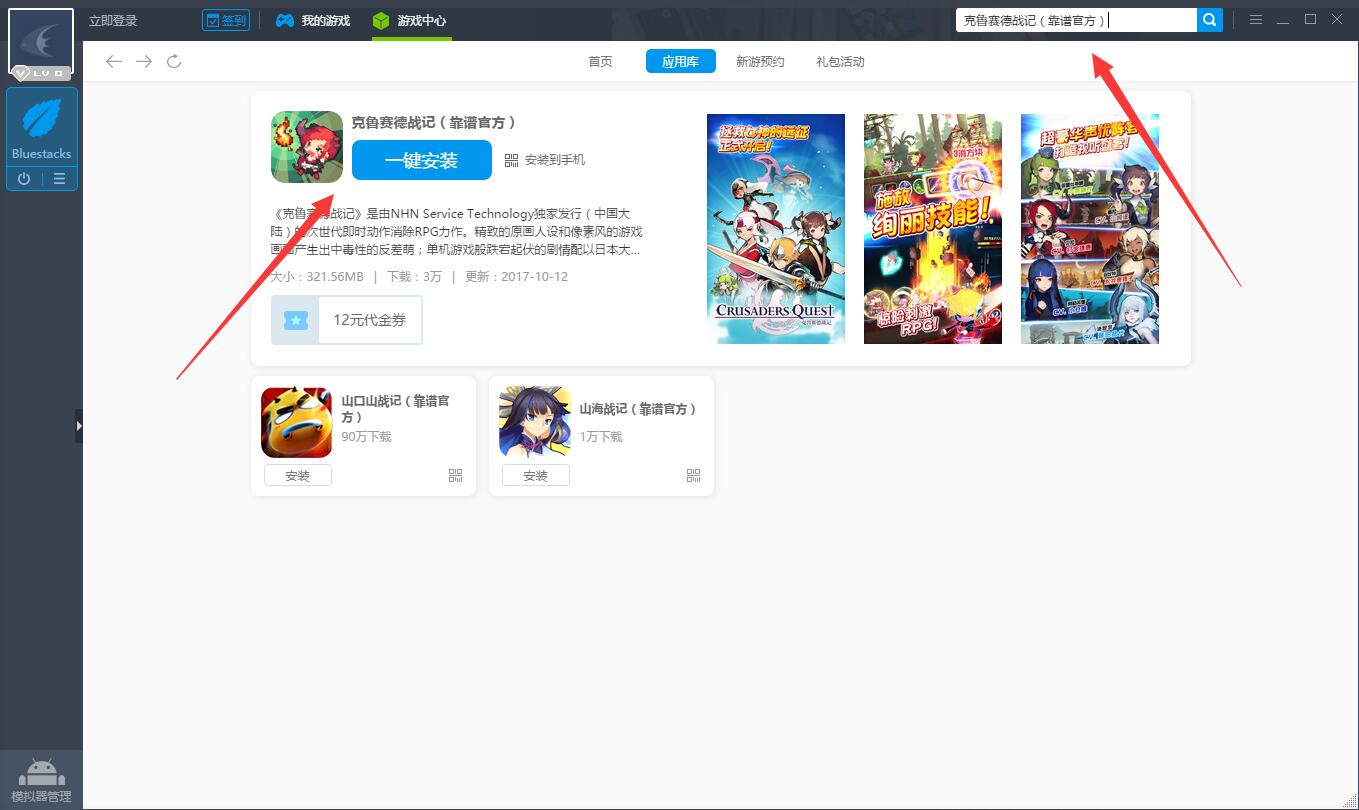
Task: Click the Bluestacks leaf emulator icon
Action: pos(42,120)
